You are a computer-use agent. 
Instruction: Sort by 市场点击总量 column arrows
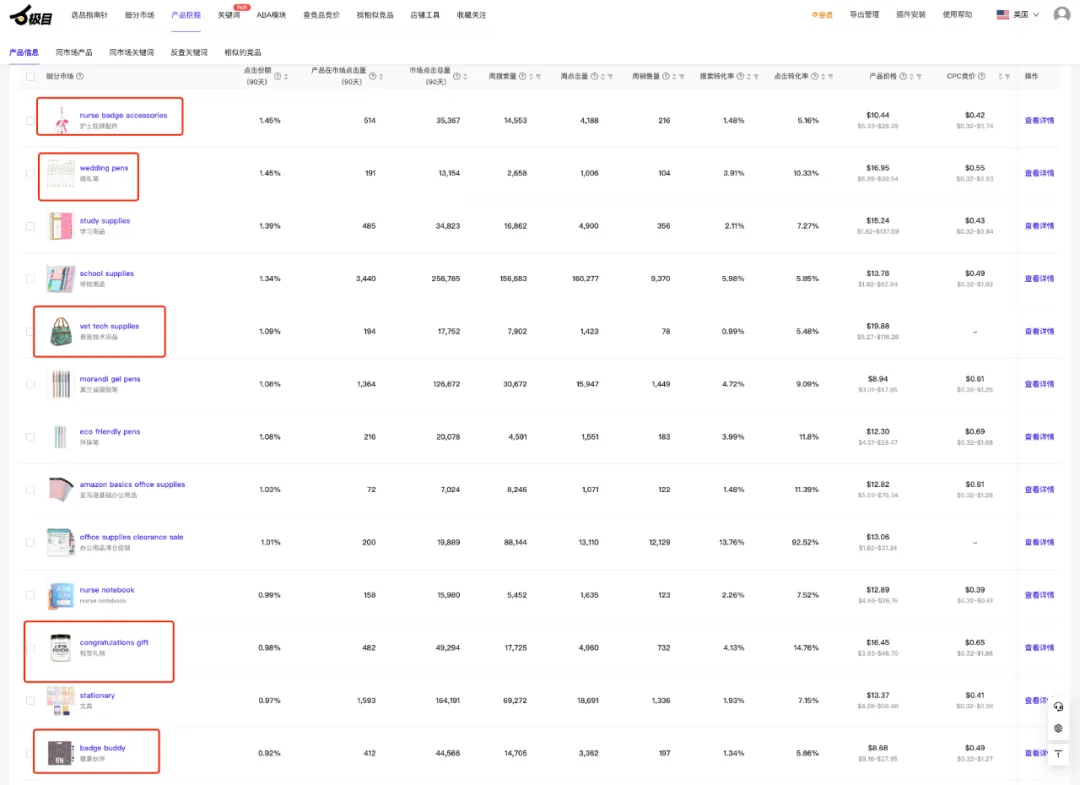pos(465,76)
